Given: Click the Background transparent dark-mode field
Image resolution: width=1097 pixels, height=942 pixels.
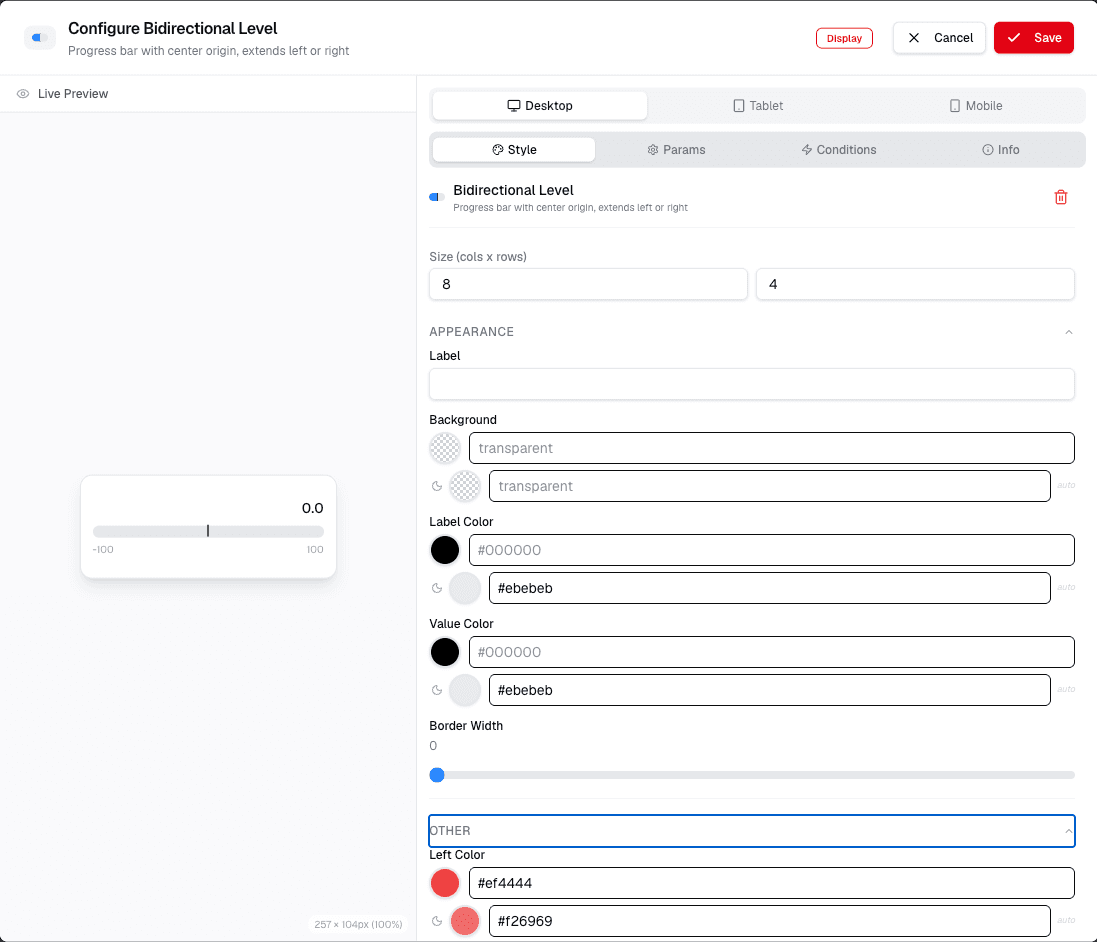Looking at the screenshot, I should (x=770, y=486).
